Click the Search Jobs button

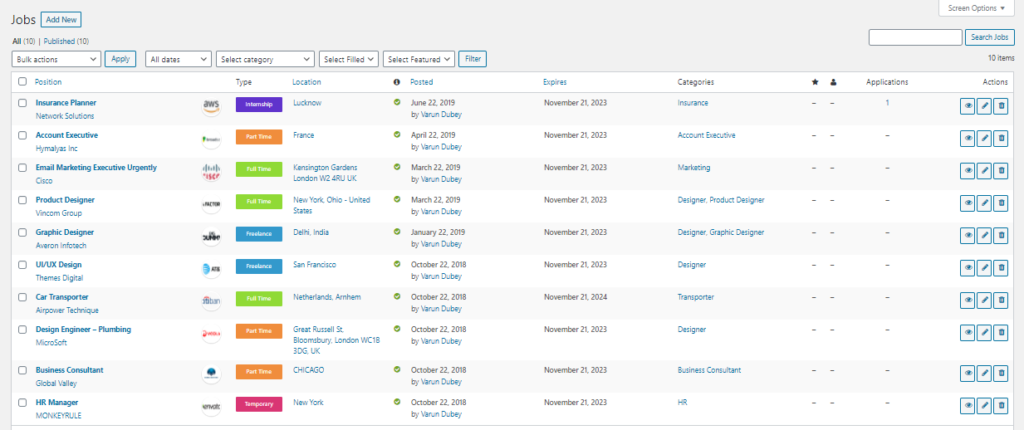click(x=990, y=37)
